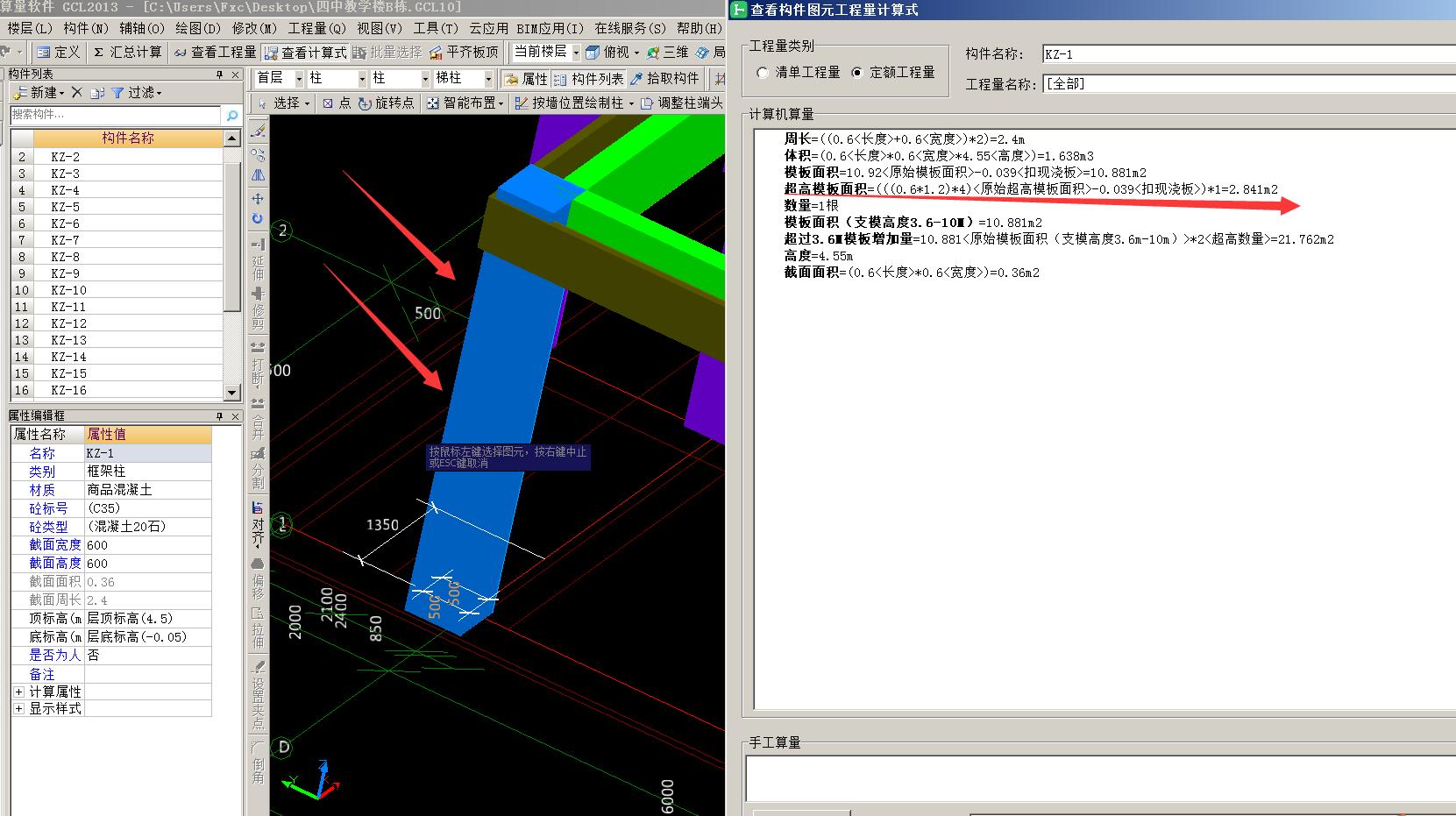Click 材质 value 商品混凝土
The image size is (1456, 816).
[147, 490]
